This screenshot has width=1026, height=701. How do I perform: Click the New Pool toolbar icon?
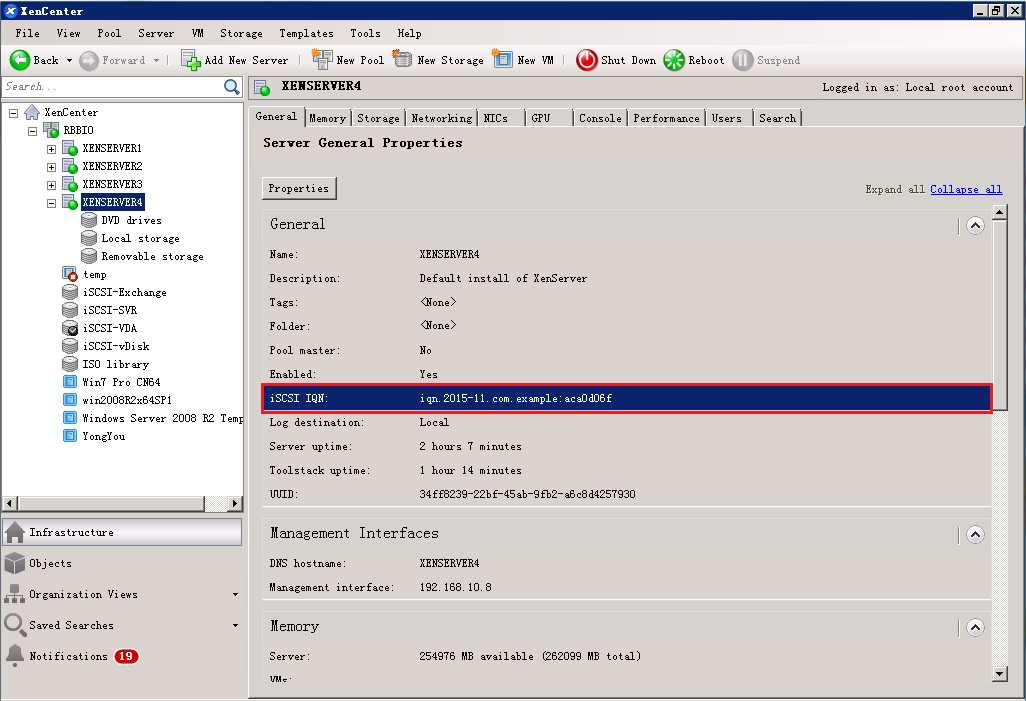pos(322,60)
